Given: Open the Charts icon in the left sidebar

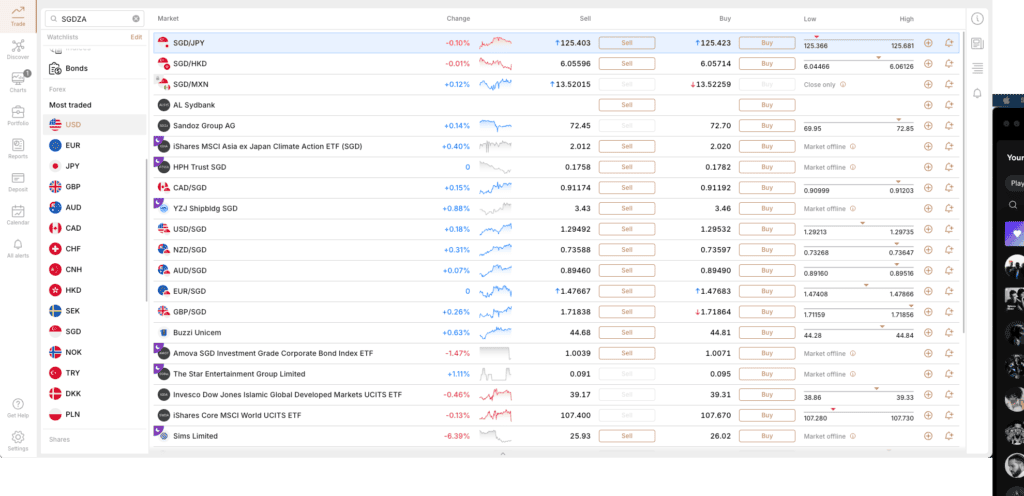Looking at the screenshot, I should pos(18,82).
